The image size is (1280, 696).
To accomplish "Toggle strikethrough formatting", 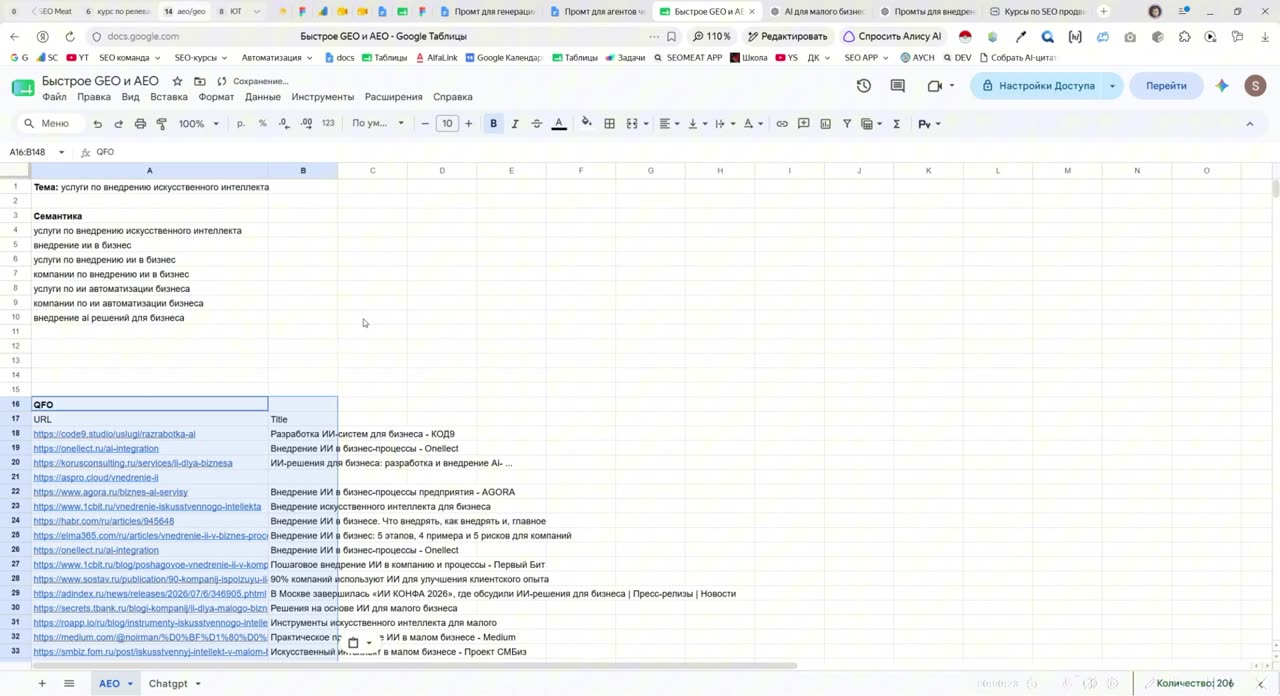I will (537, 124).
